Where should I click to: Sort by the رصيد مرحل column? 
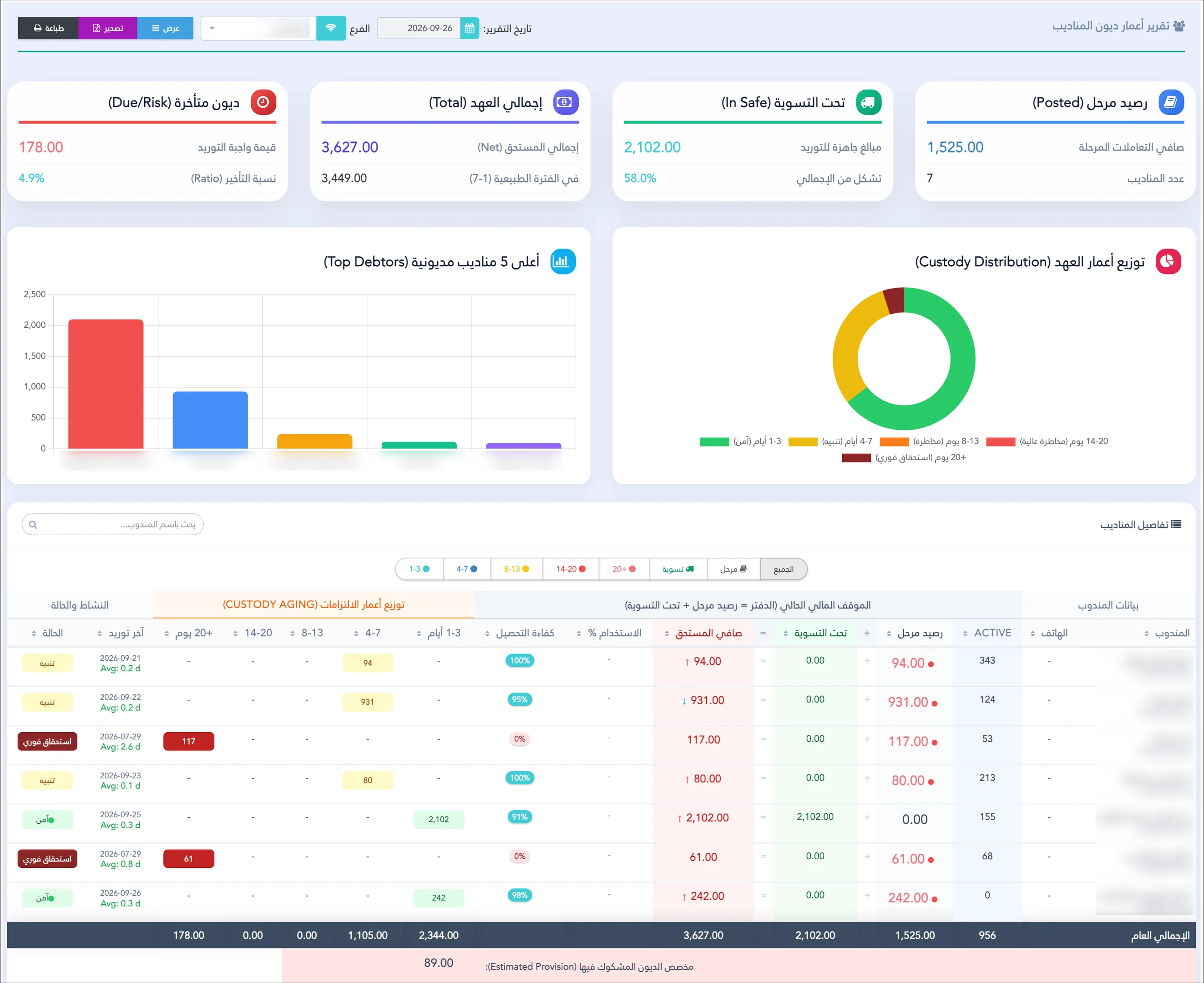914,633
